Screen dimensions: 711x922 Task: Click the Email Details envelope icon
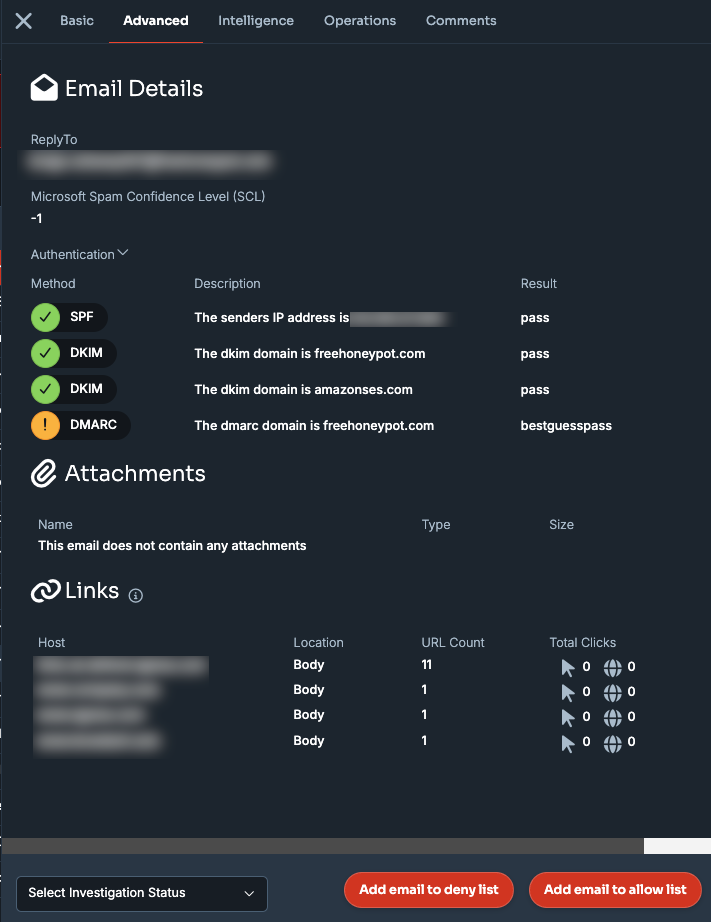(44, 88)
